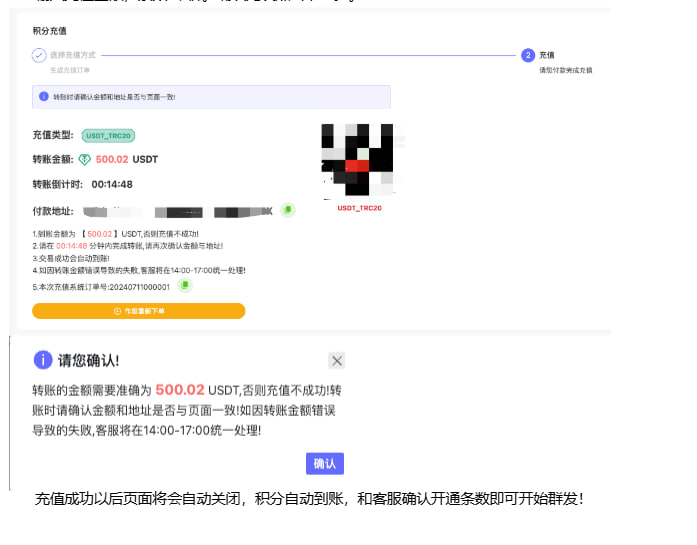Copy the payment address with green icon

[288, 209]
